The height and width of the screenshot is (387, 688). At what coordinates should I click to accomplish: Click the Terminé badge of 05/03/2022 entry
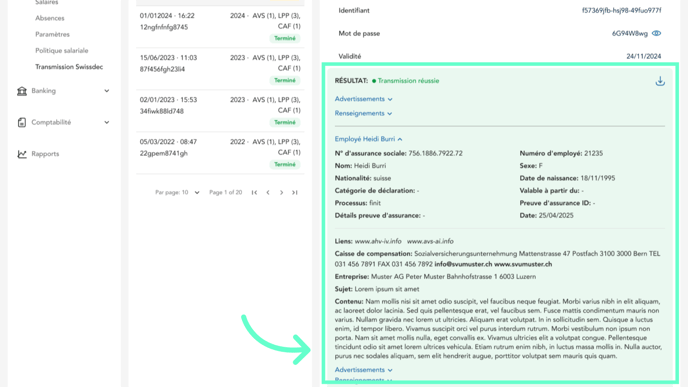click(285, 165)
